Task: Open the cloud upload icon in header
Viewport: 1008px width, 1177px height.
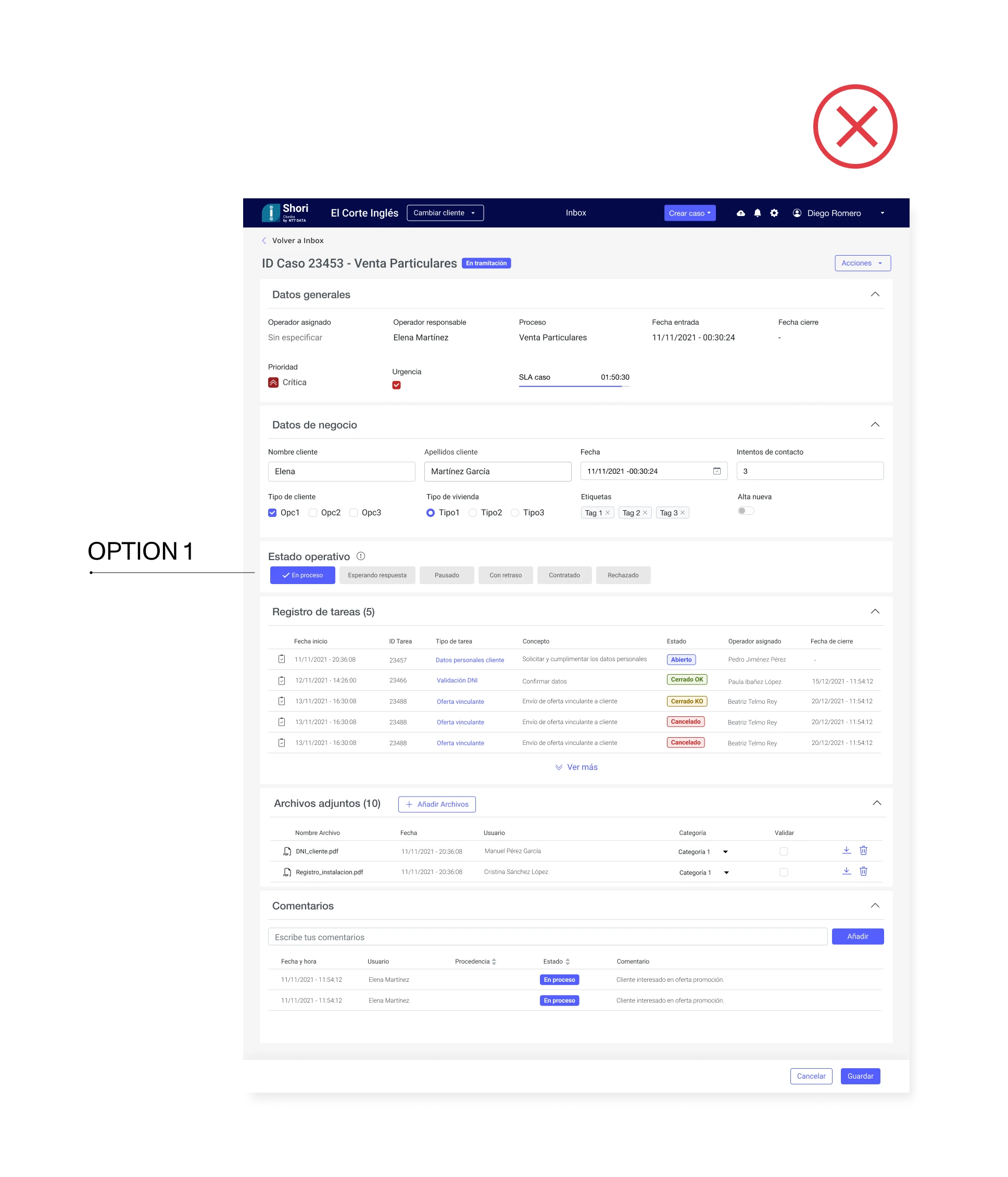Action: [740, 213]
